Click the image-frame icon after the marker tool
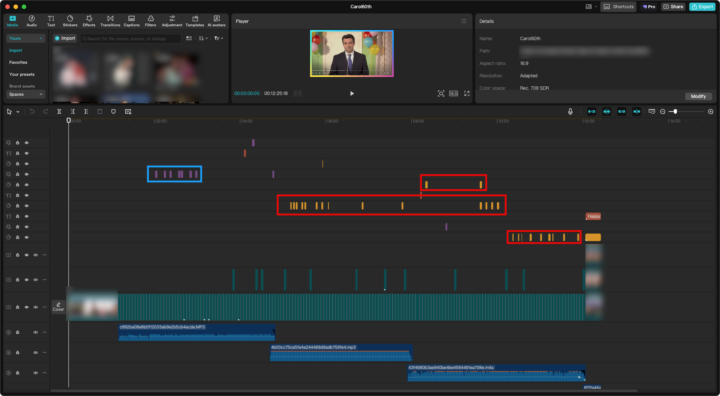 128,112
